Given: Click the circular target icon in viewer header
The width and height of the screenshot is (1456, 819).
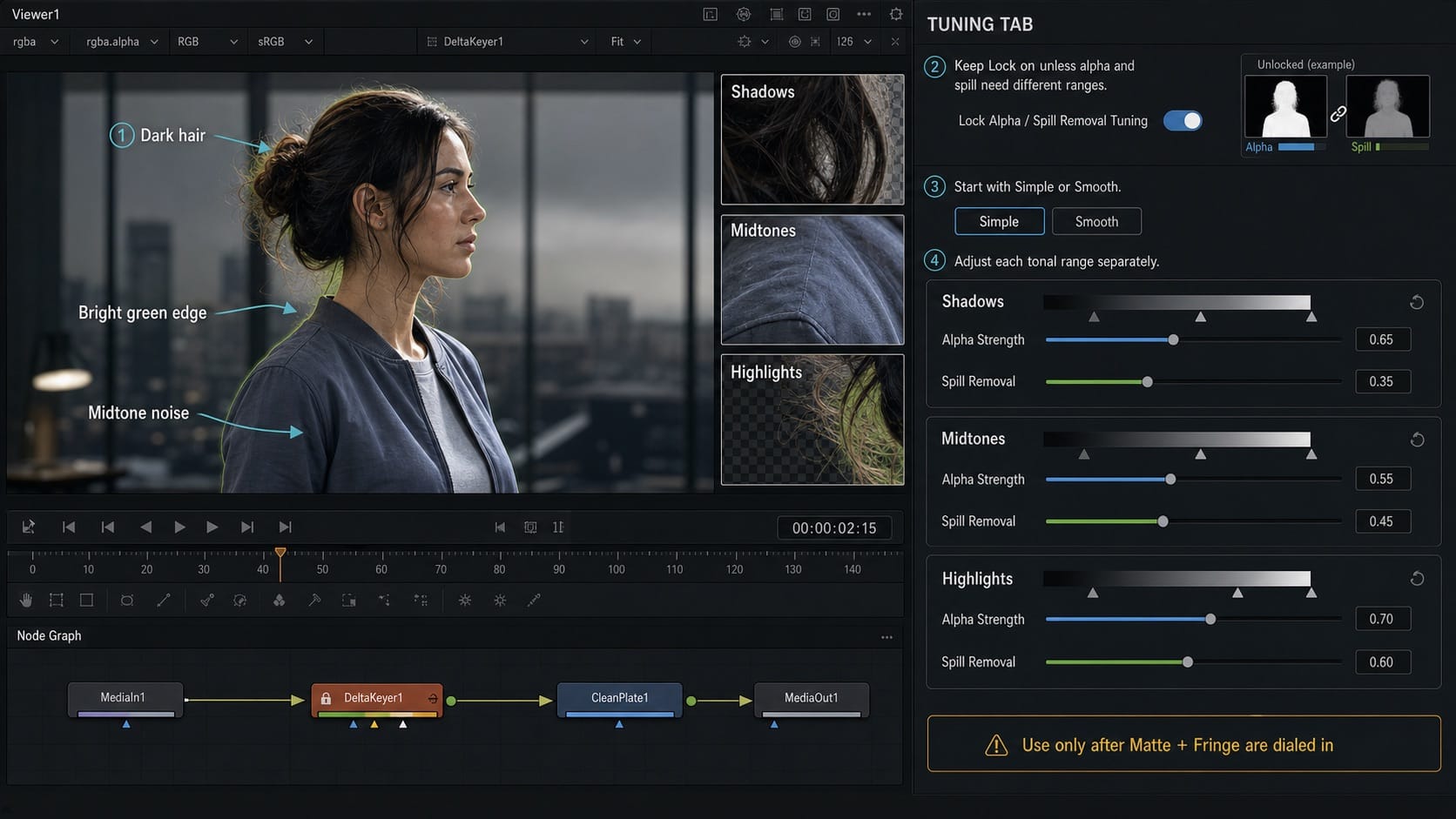Looking at the screenshot, I should click(x=744, y=14).
